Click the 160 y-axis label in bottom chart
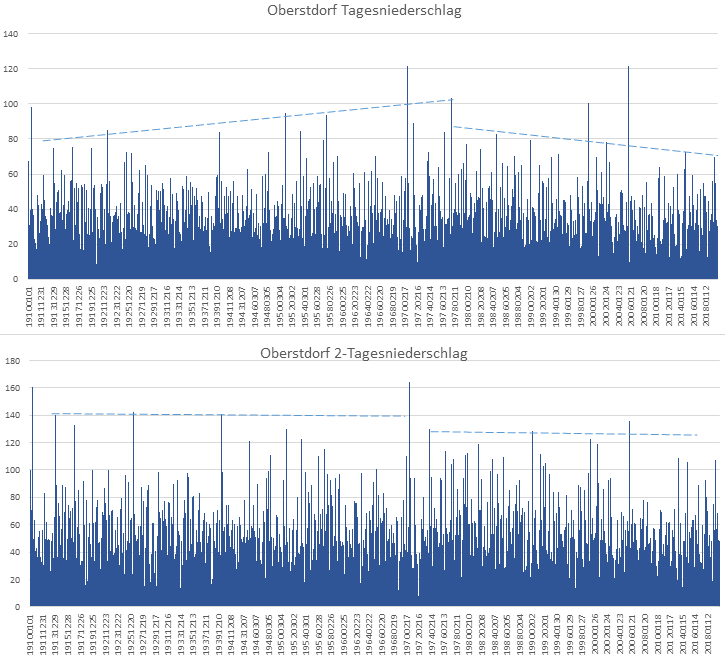The width and height of the screenshot is (725, 667). click(x=11, y=388)
